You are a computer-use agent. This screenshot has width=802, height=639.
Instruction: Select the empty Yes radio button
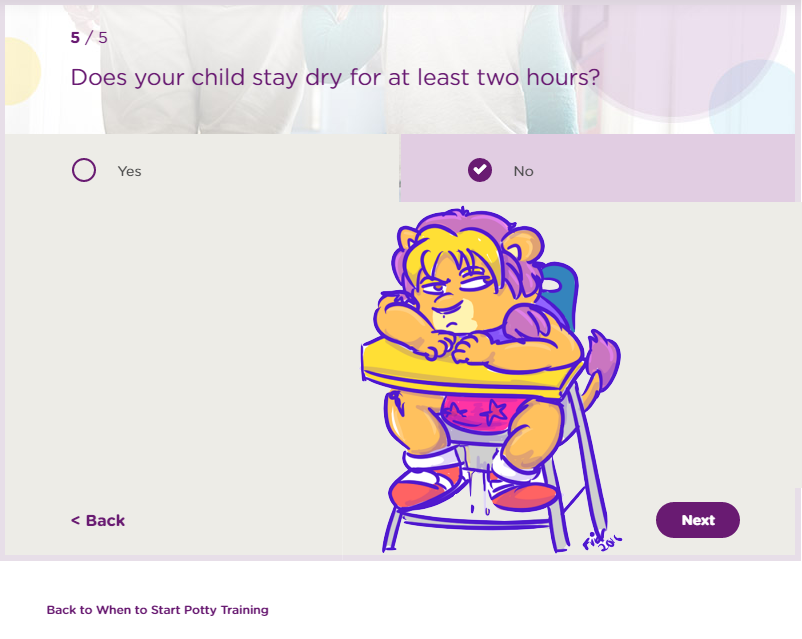point(84,170)
